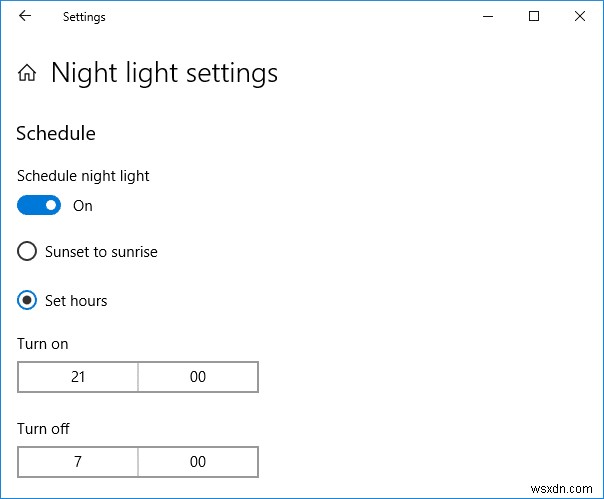The width and height of the screenshot is (604, 499).
Task: Maximize the Settings window
Action: pos(534,16)
